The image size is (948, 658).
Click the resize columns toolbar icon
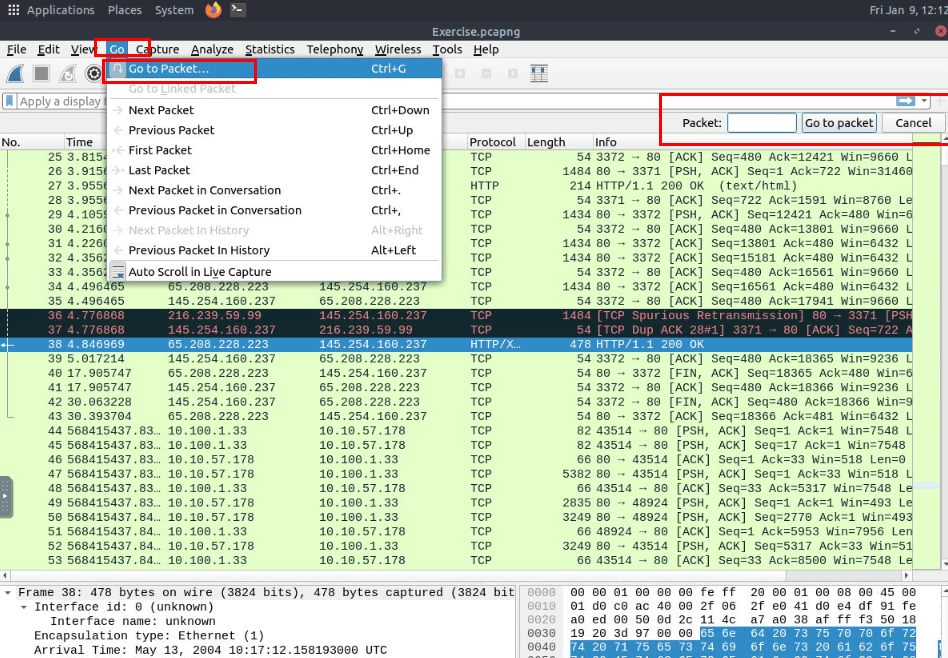click(x=539, y=73)
